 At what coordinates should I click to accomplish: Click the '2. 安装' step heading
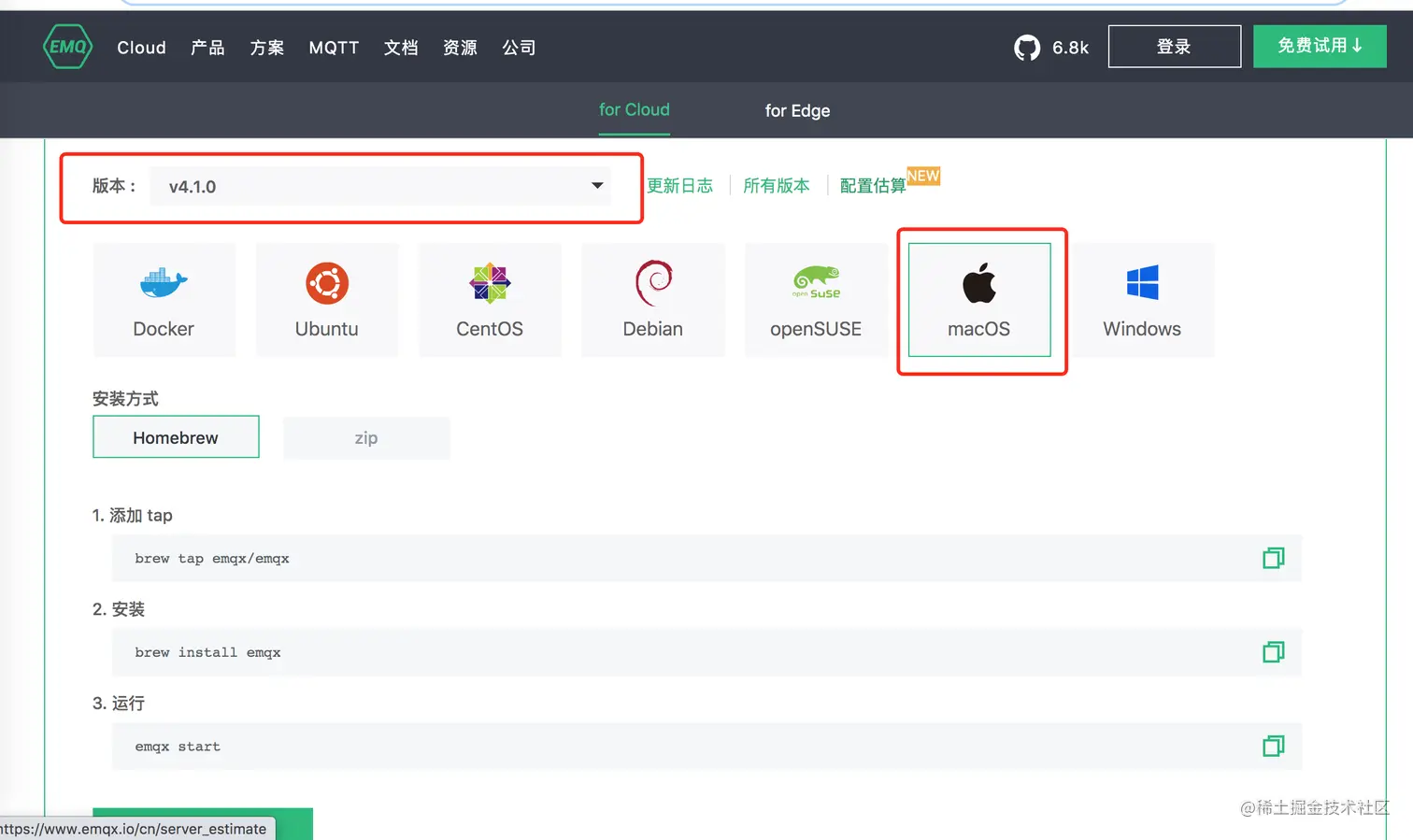point(119,609)
